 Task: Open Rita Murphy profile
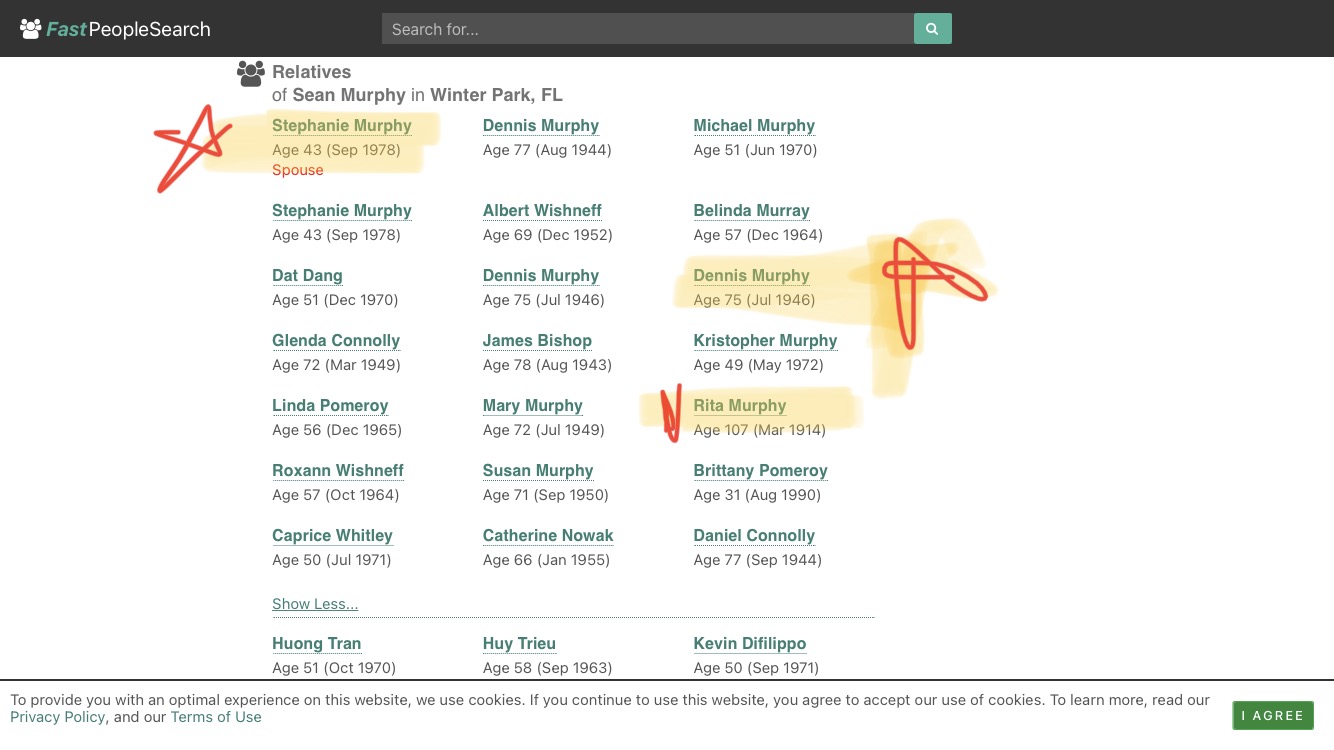pyautogui.click(x=740, y=405)
